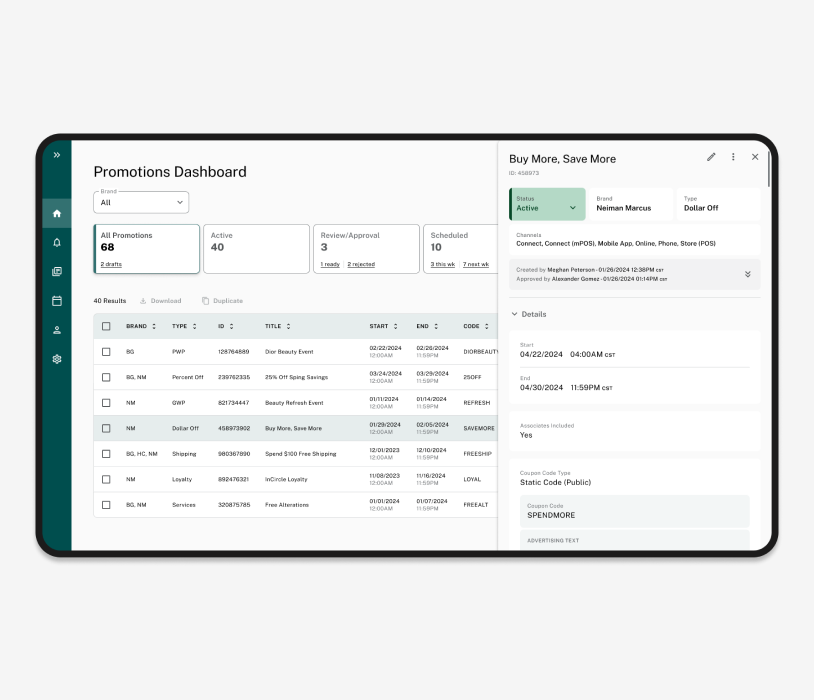Select the InCircle Loyalty row checkbox
The width and height of the screenshot is (814, 700).
tap(107, 479)
